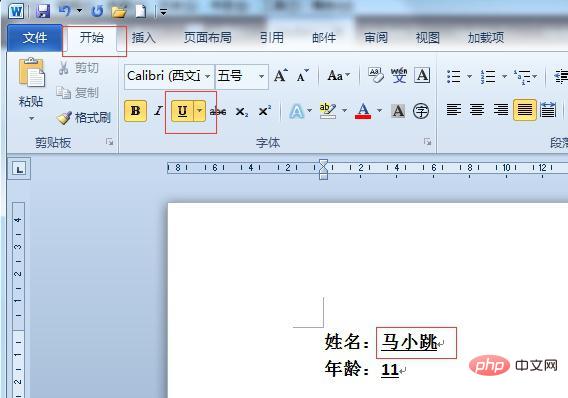Open the underline style dropdown arrow

click(200, 111)
